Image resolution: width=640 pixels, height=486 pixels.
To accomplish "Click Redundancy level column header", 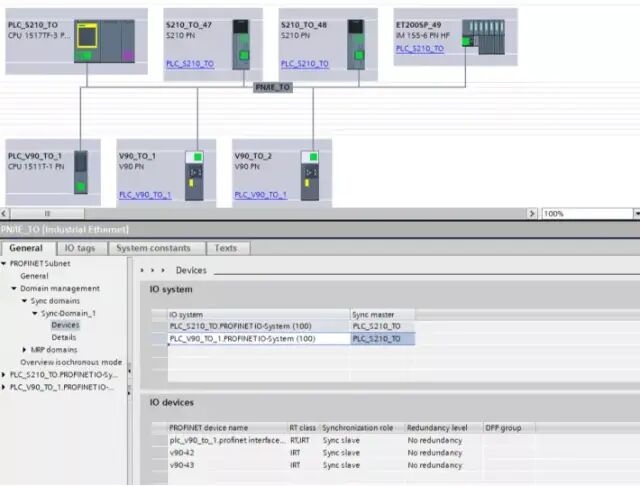I will point(443,428).
